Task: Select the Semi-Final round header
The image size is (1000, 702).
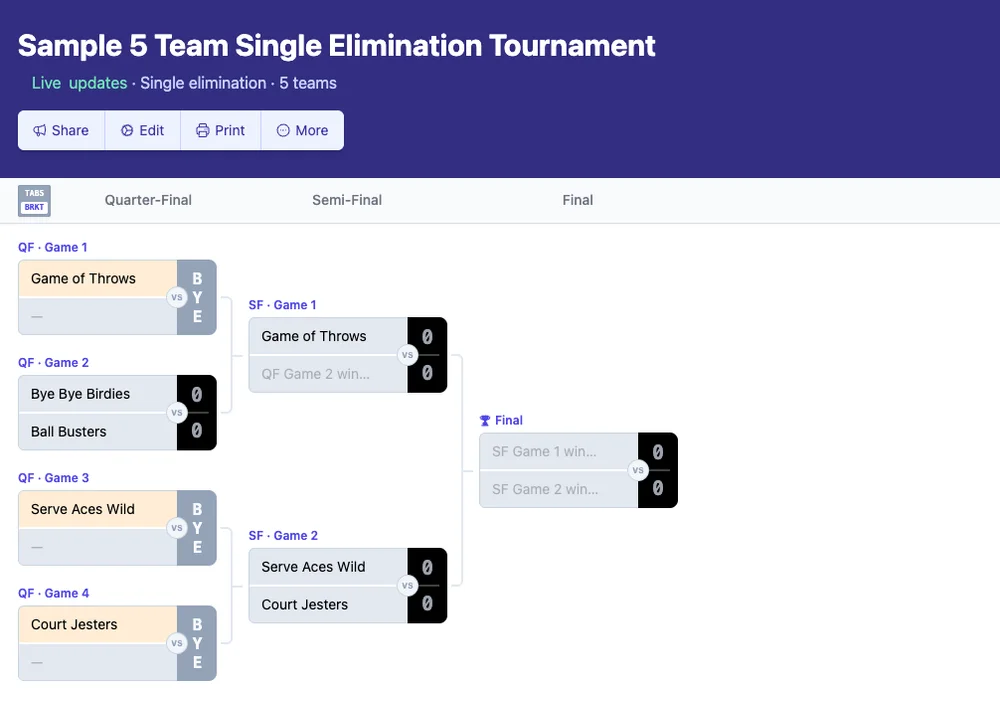Action: coord(347,200)
